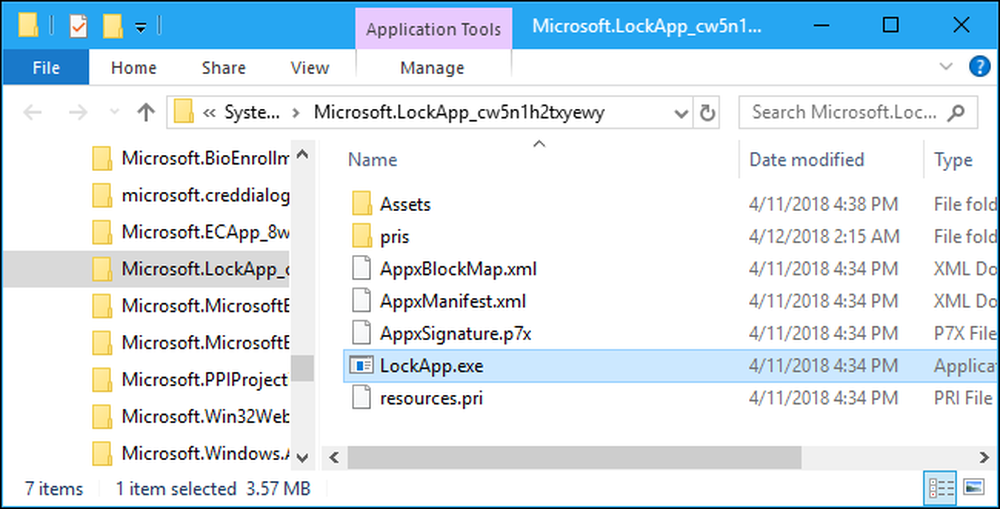Switch to the View ribbon tab
Viewport: 1000px width, 509px height.
coord(309,68)
